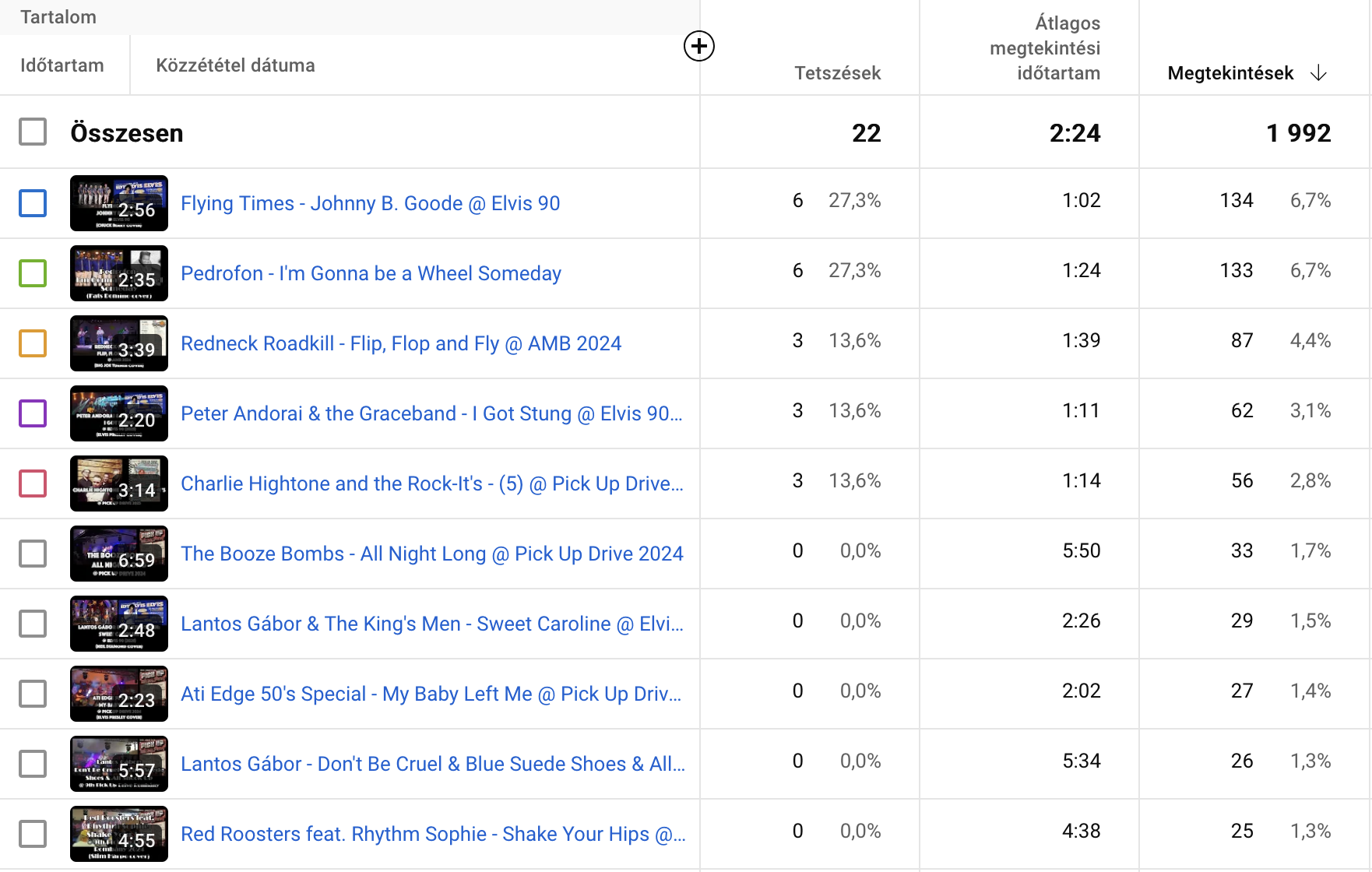Toggle blue checkbox for Flying Times video
The width and height of the screenshot is (1372, 872).
pyautogui.click(x=33, y=203)
